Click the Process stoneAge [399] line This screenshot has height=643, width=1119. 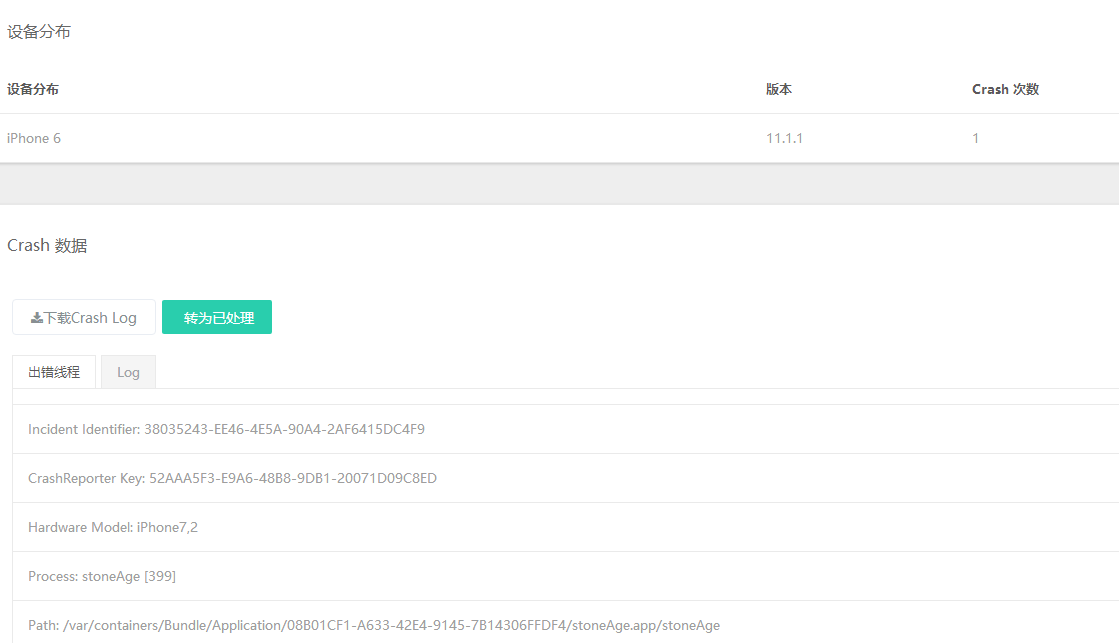pyautogui.click(x=102, y=576)
